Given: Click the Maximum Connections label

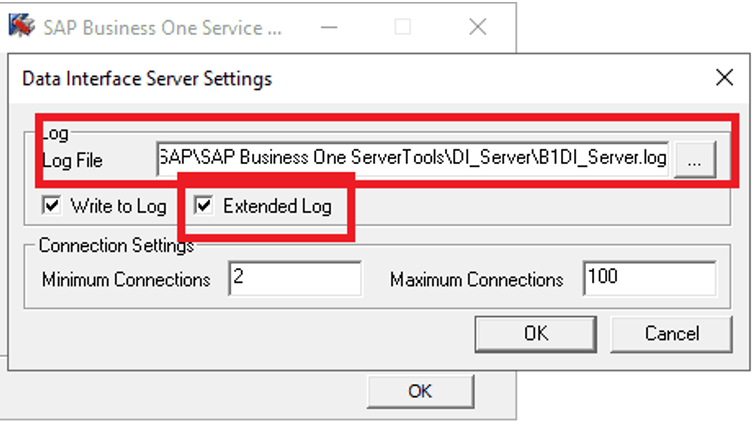Looking at the screenshot, I should point(477,279).
